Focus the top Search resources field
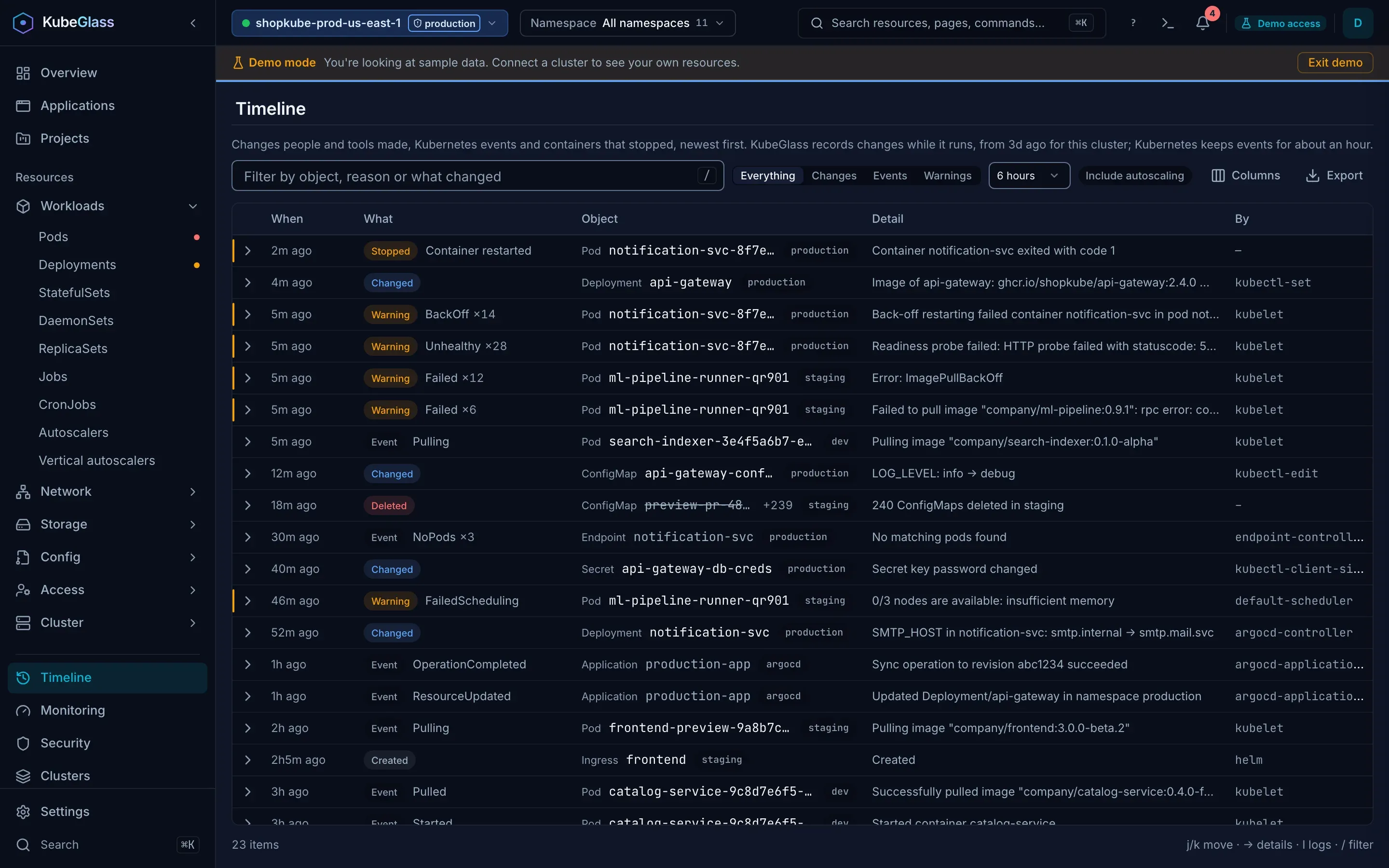 [952, 23]
